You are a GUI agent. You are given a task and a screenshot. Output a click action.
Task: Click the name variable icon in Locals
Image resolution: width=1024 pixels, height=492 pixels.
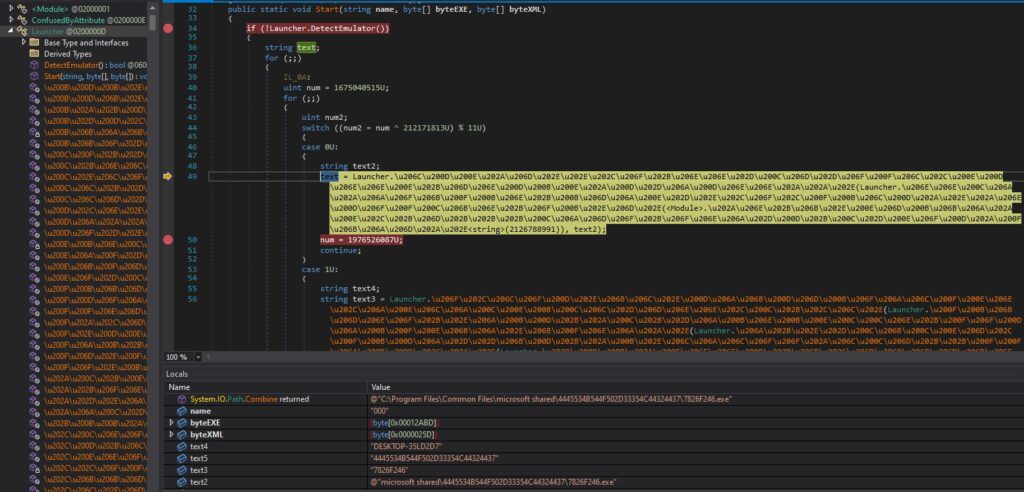[x=182, y=411]
